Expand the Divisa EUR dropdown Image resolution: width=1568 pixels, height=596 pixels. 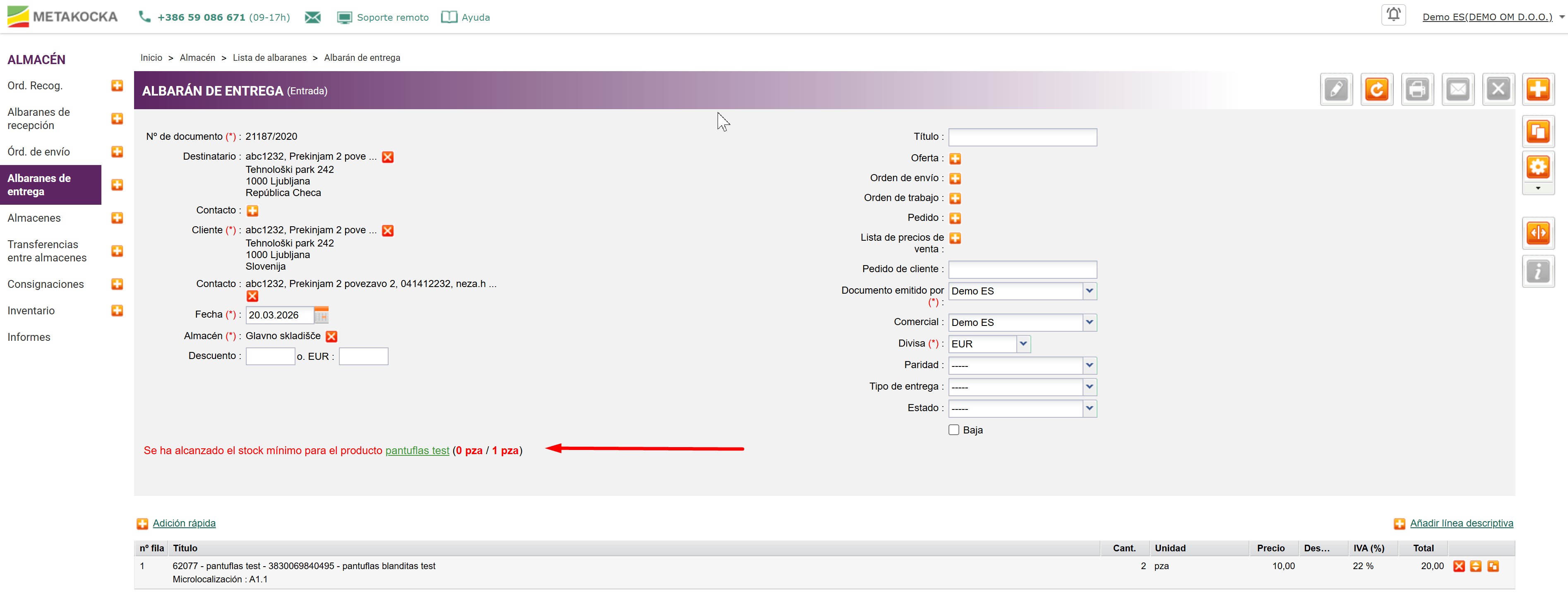1023,344
